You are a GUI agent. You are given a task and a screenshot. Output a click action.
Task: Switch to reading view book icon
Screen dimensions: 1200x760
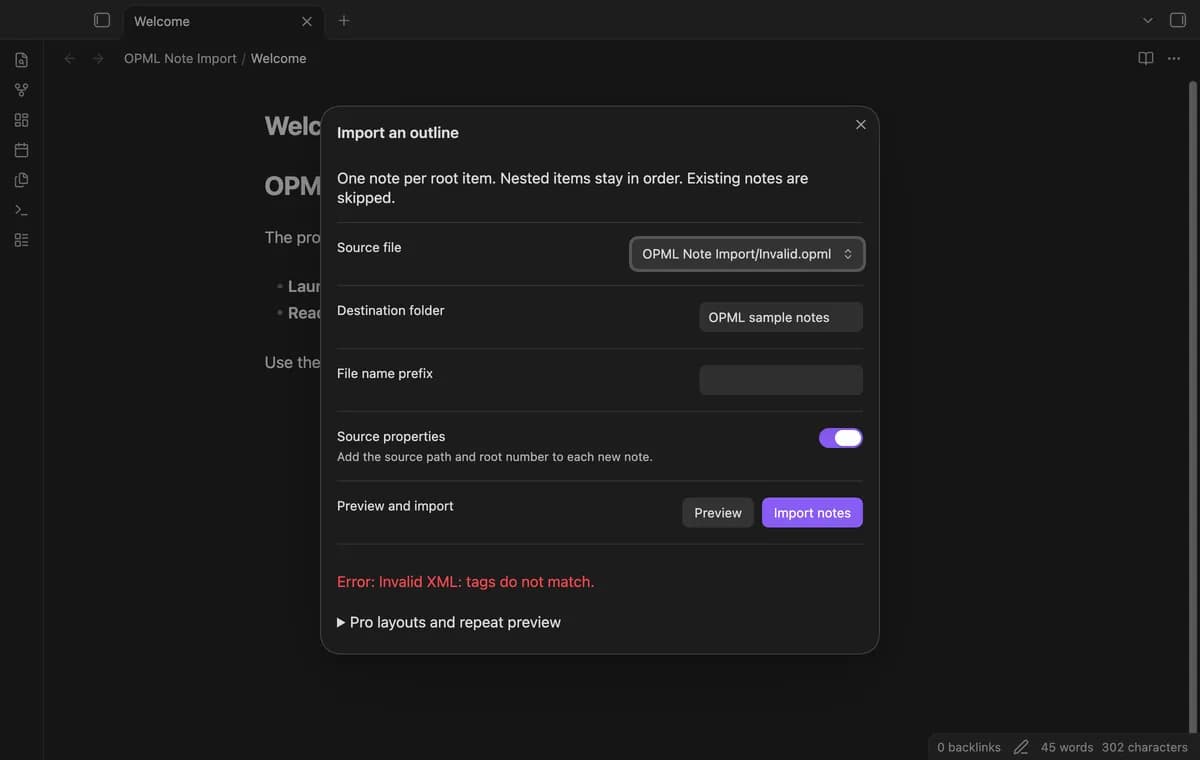click(1146, 58)
